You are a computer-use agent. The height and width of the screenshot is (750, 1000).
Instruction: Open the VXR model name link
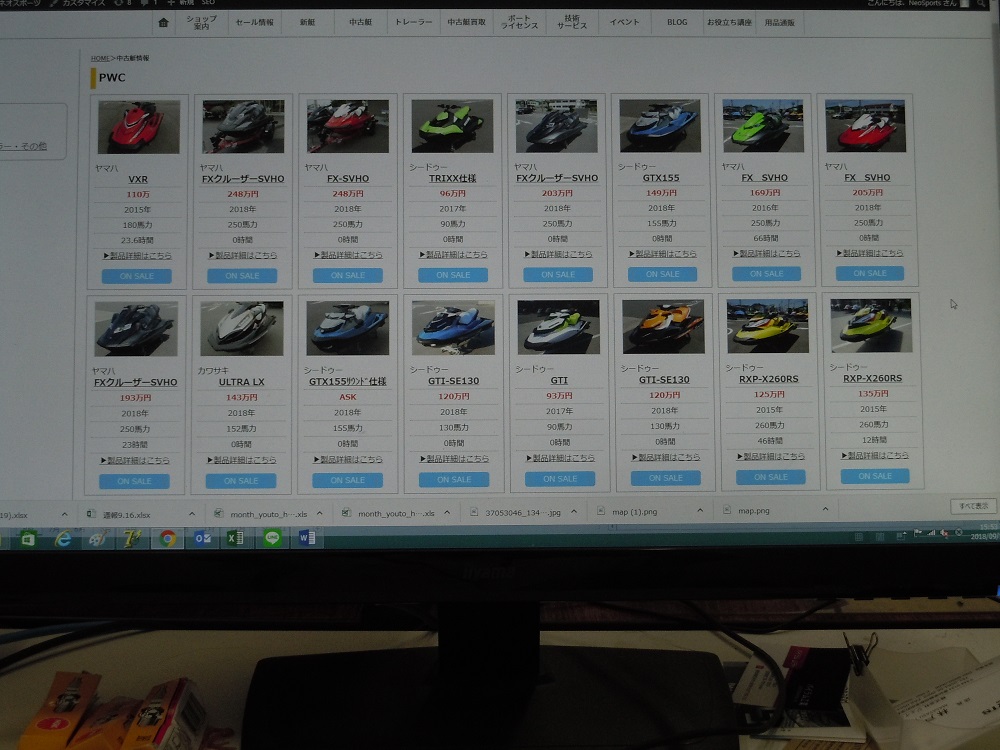(138, 179)
